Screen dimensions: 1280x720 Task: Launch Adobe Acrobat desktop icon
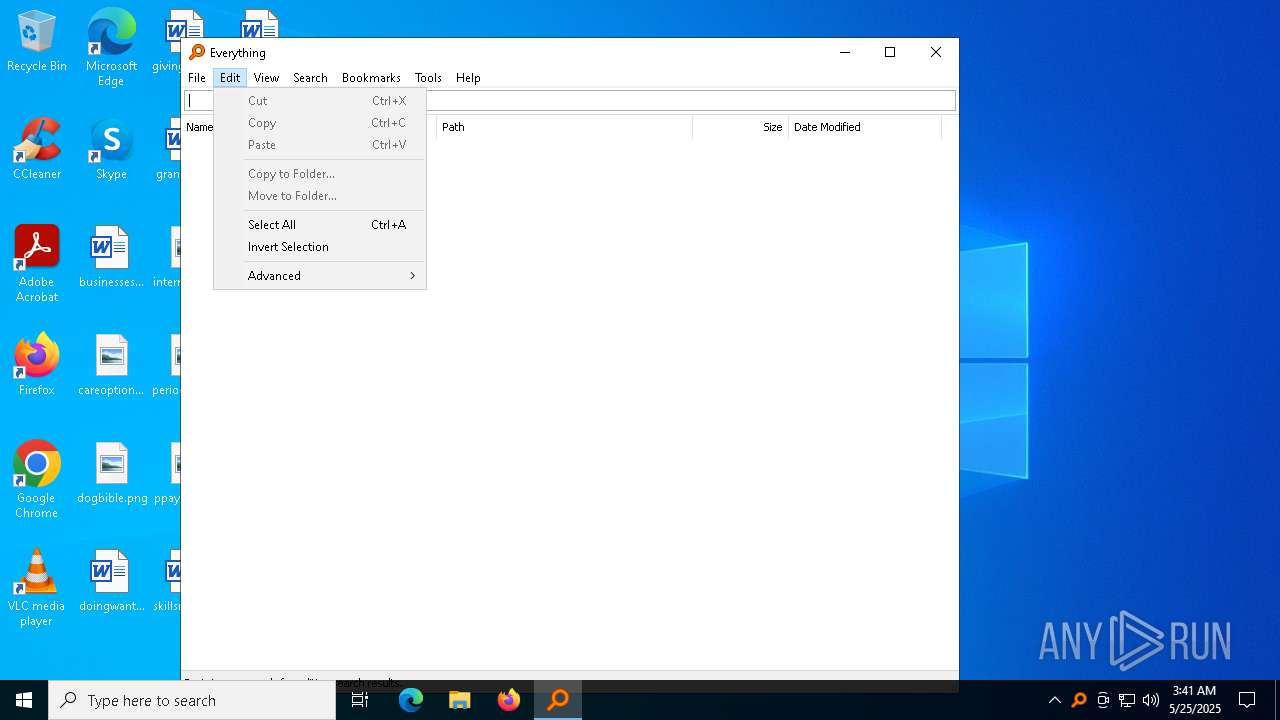click(37, 264)
